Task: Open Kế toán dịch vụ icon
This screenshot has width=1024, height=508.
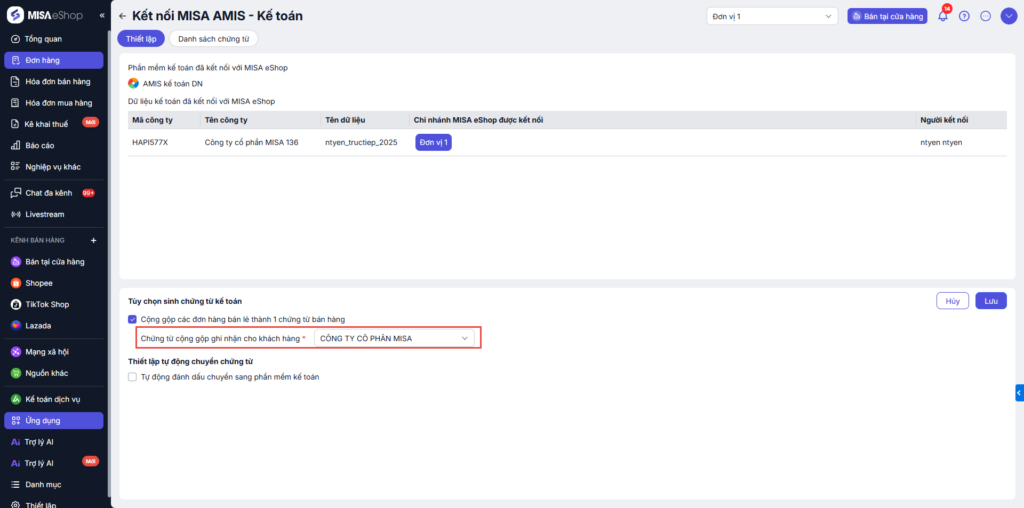Action: pos(16,399)
